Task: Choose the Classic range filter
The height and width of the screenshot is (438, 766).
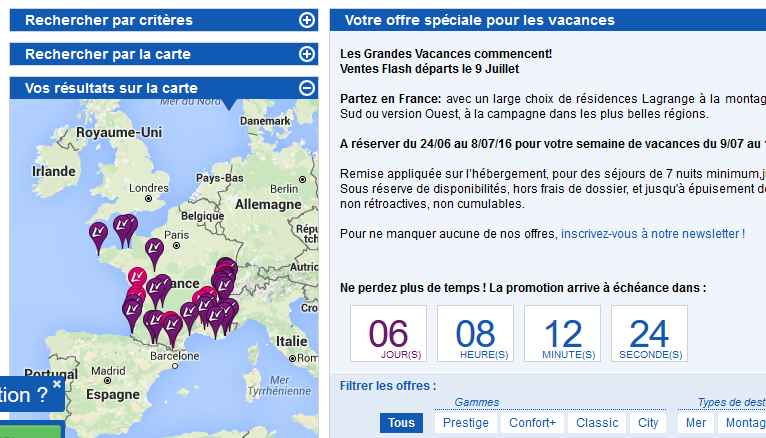Action: point(597,423)
